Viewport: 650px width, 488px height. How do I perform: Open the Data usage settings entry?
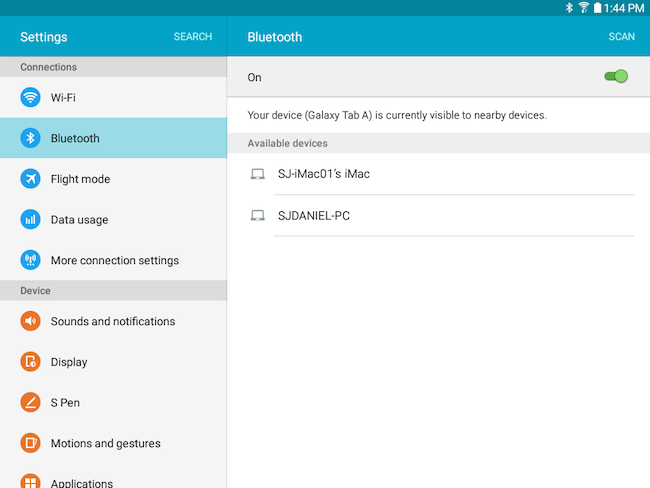pyautogui.click(x=113, y=219)
